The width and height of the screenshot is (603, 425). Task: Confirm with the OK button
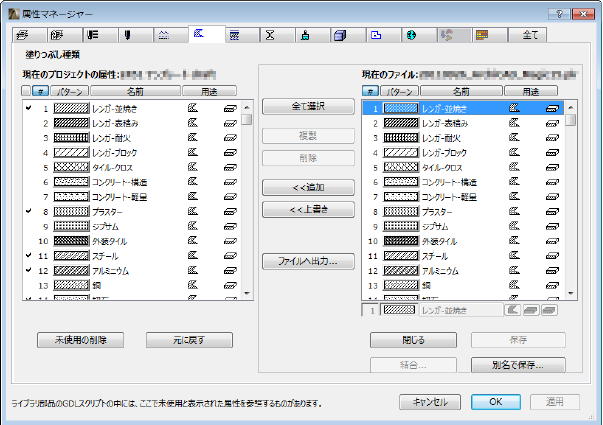496,402
